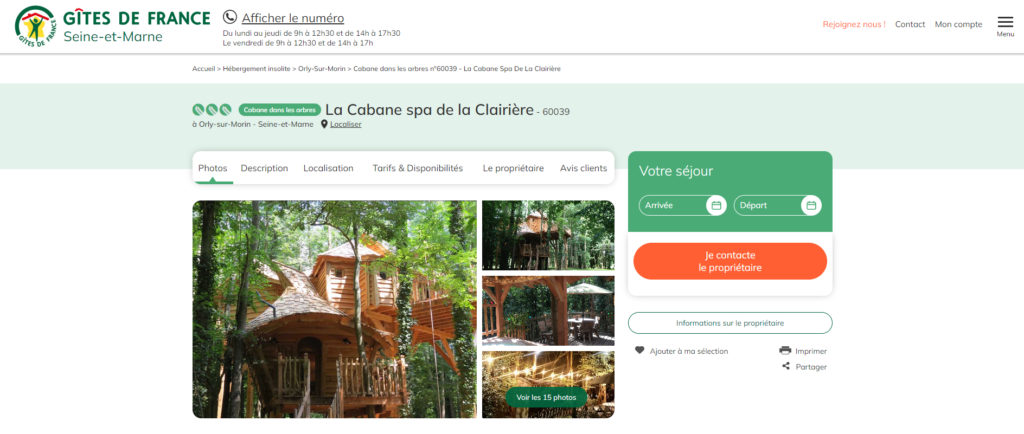
Task: Open the Mon compte link
Action: (958, 24)
